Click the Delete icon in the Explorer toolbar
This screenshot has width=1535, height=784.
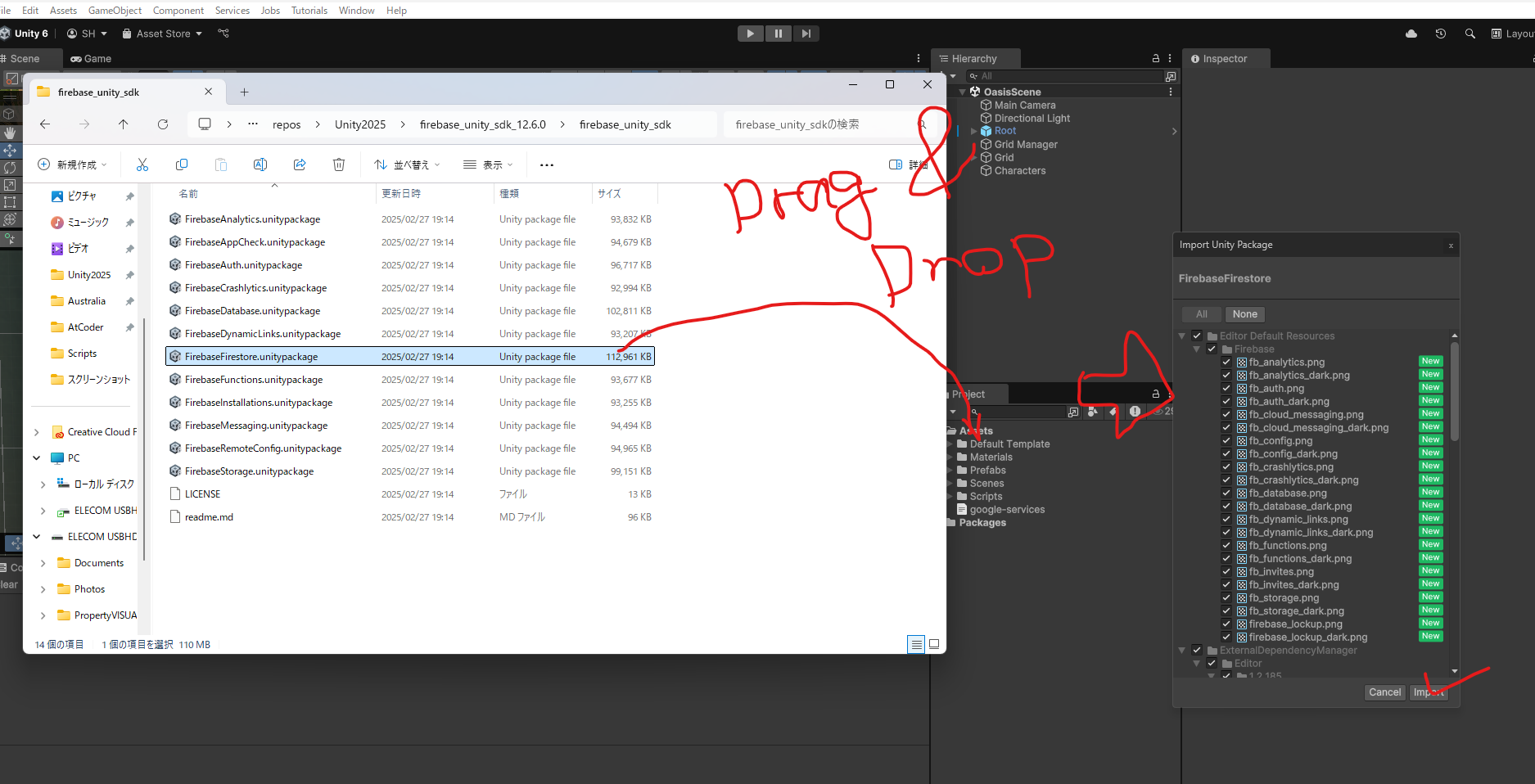[339, 164]
